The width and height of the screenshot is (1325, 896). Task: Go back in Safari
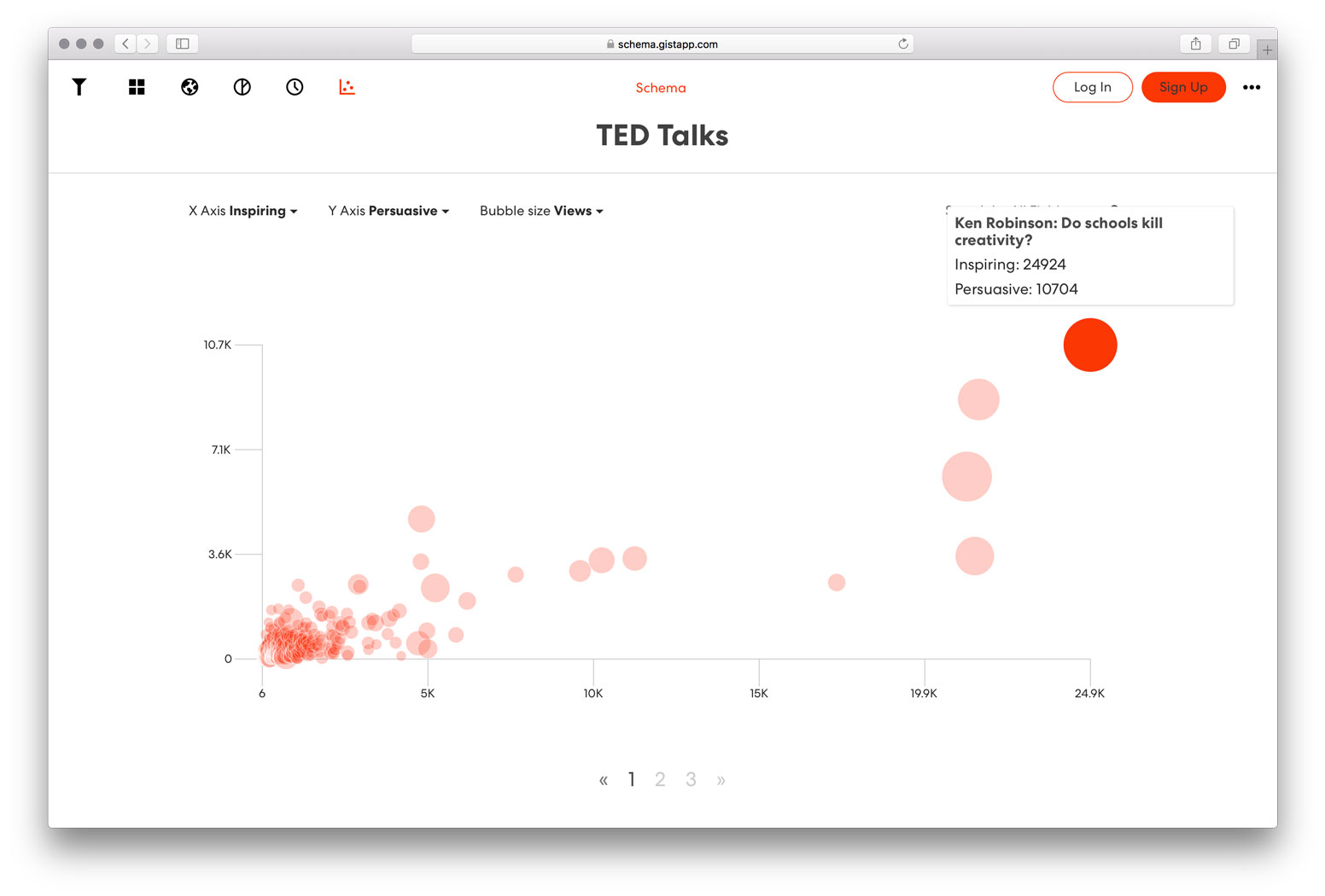click(x=125, y=44)
